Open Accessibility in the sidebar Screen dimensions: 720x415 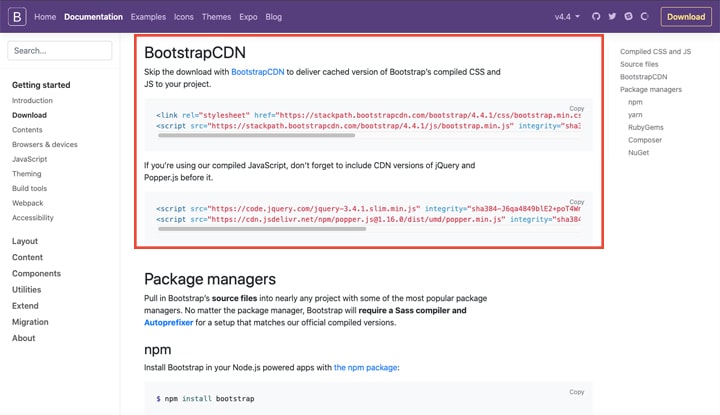click(x=33, y=218)
